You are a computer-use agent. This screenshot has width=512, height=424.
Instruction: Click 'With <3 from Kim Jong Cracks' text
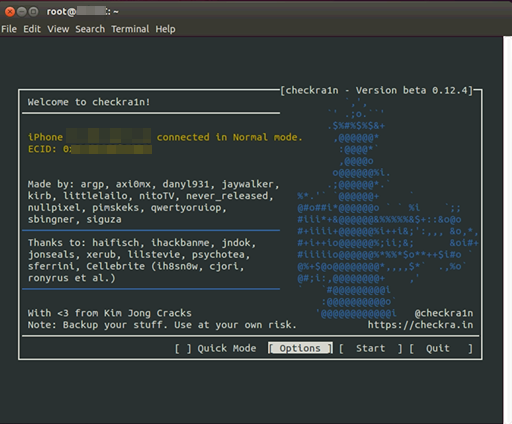tap(110, 313)
